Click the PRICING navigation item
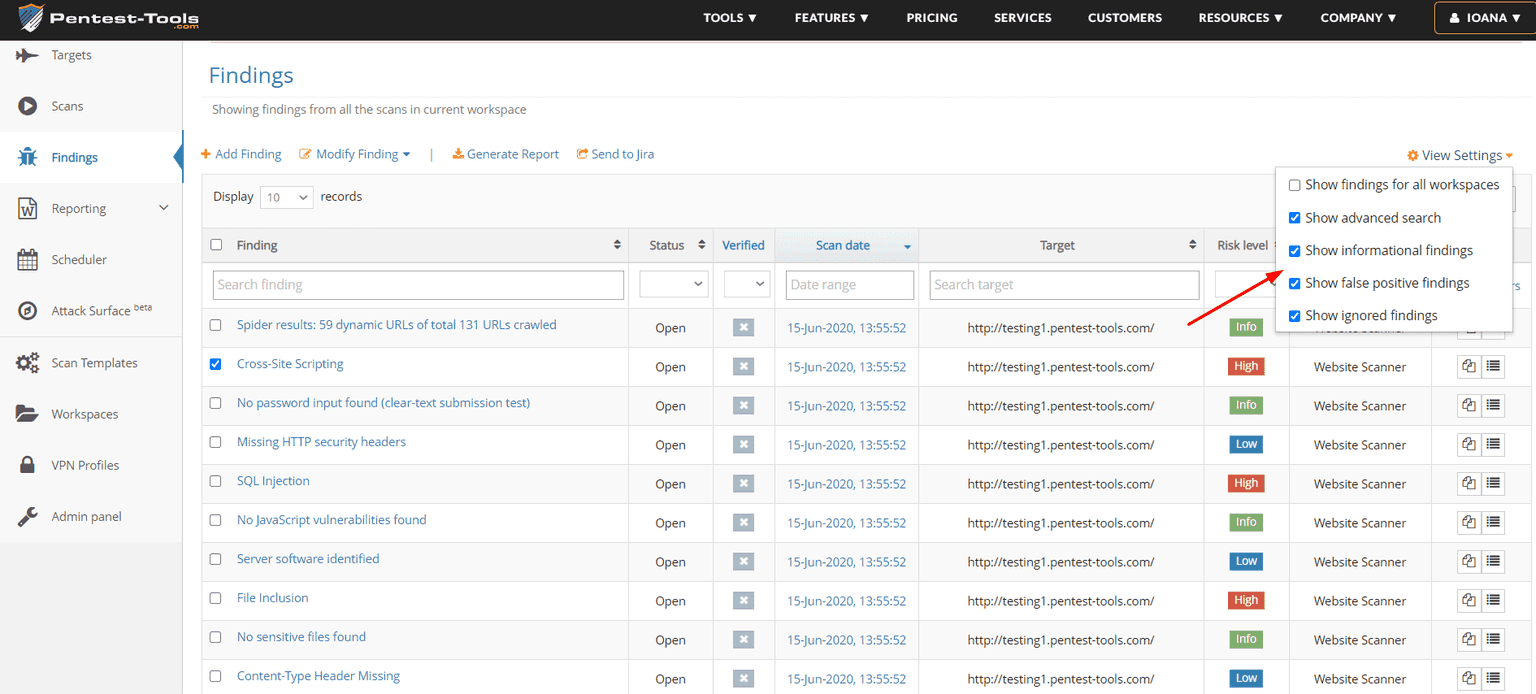Viewport: 1536px width, 694px height. (x=931, y=18)
